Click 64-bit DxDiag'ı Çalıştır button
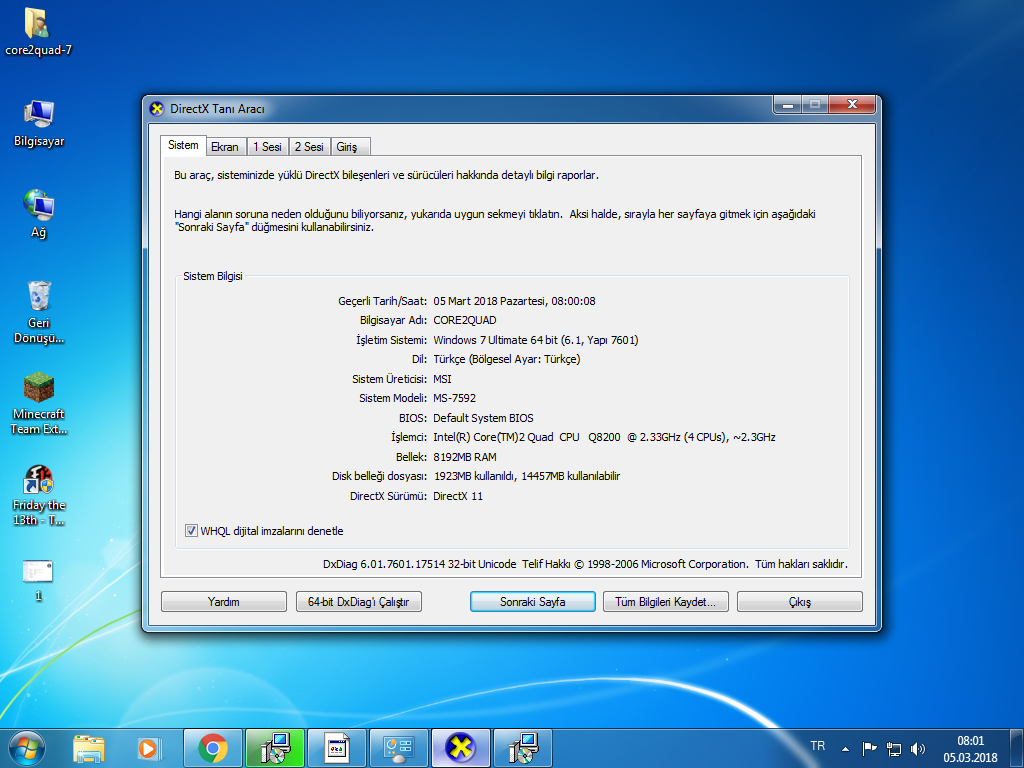Image resolution: width=1024 pixels, height=768 pixels. pyautogui.click(x=359, y=601)
